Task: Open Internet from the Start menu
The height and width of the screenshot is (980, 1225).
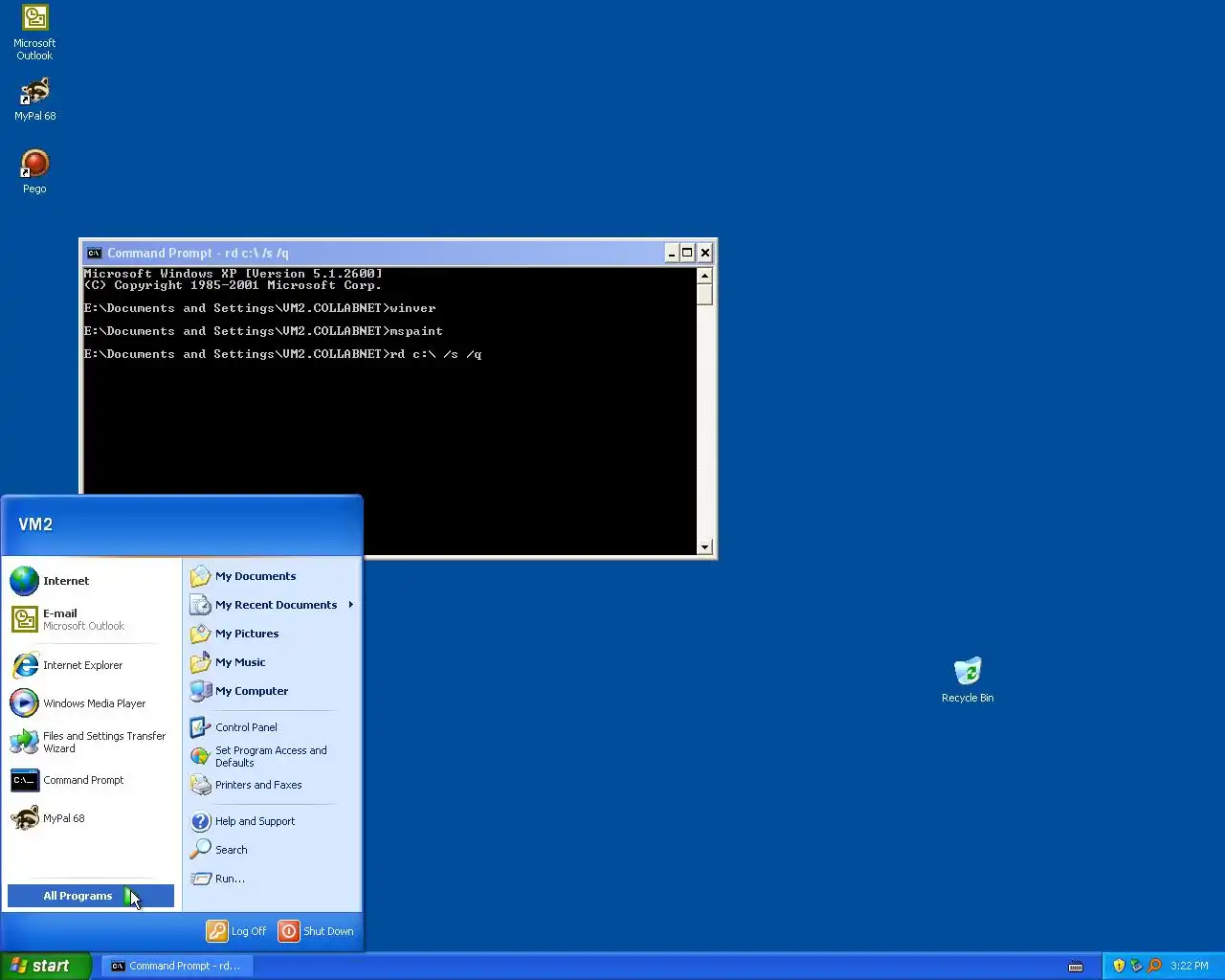Action: (x=92, y=581)
